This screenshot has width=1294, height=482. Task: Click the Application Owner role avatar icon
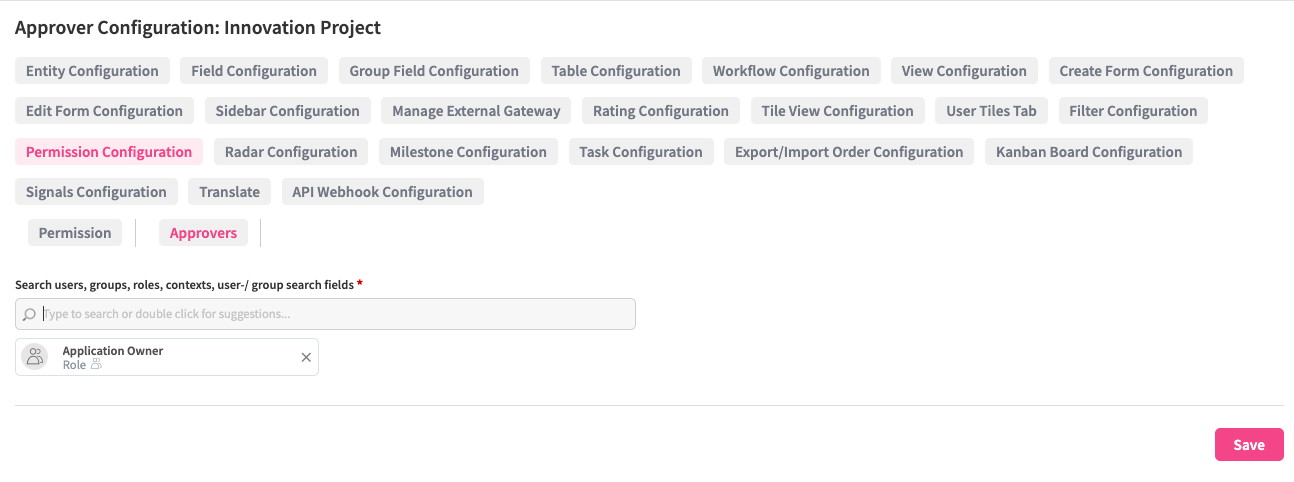(35, 357)
